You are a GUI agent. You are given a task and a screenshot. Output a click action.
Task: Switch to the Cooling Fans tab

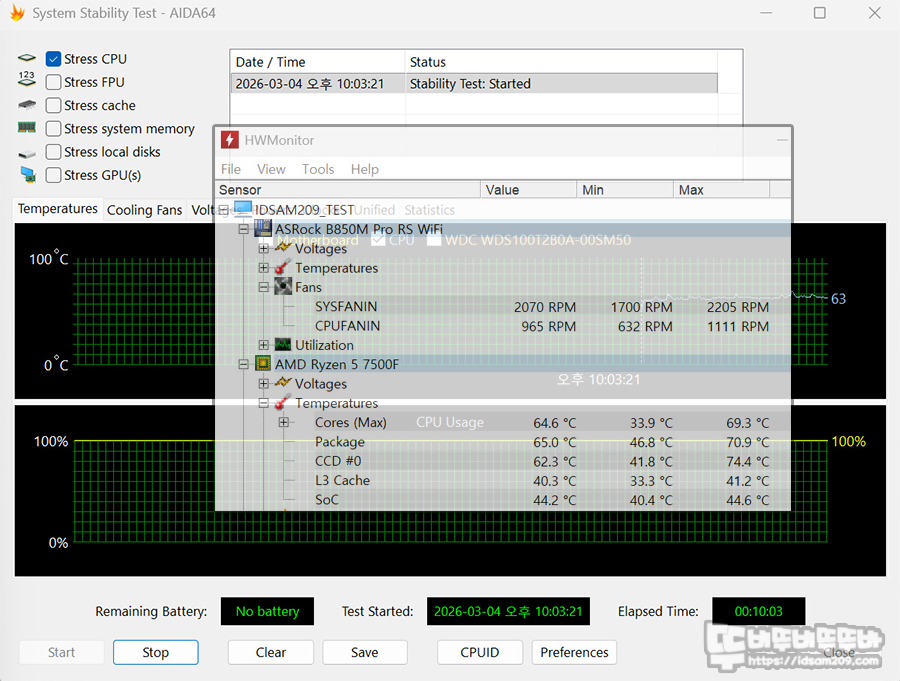145,210
